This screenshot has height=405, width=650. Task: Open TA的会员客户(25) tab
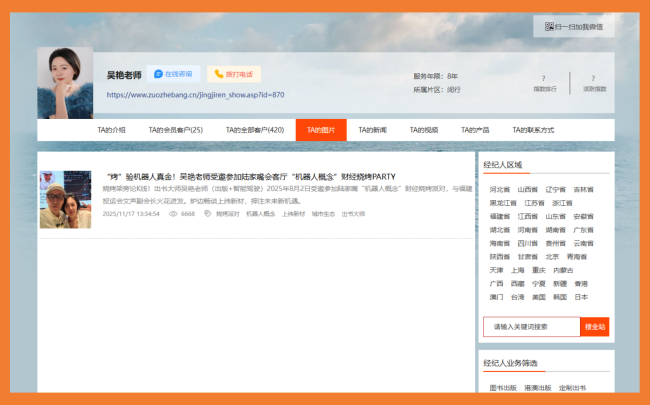(175, 130)
